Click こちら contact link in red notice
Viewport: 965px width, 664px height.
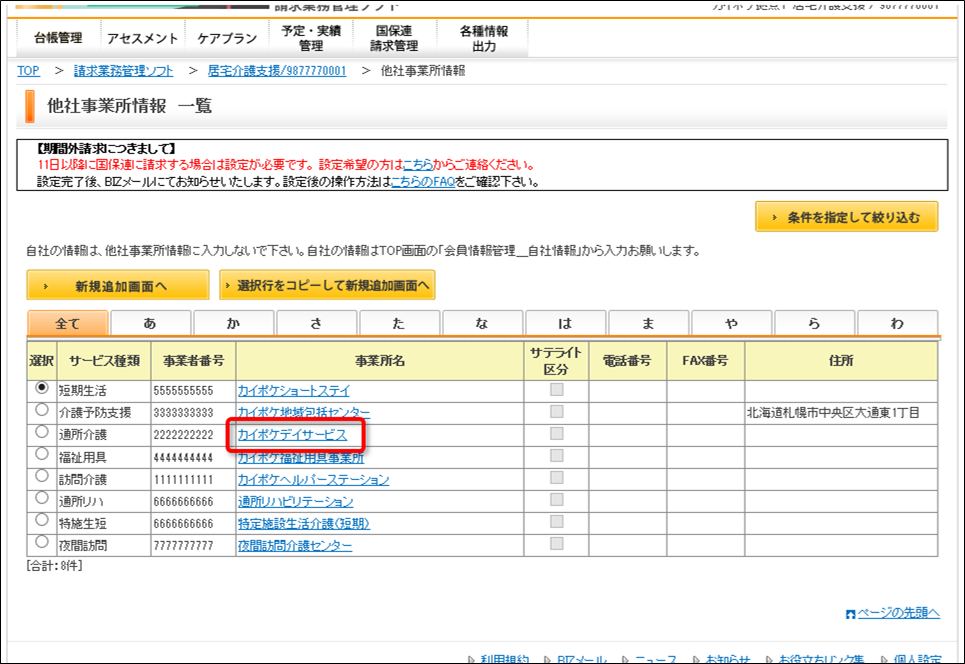(417, 165)
